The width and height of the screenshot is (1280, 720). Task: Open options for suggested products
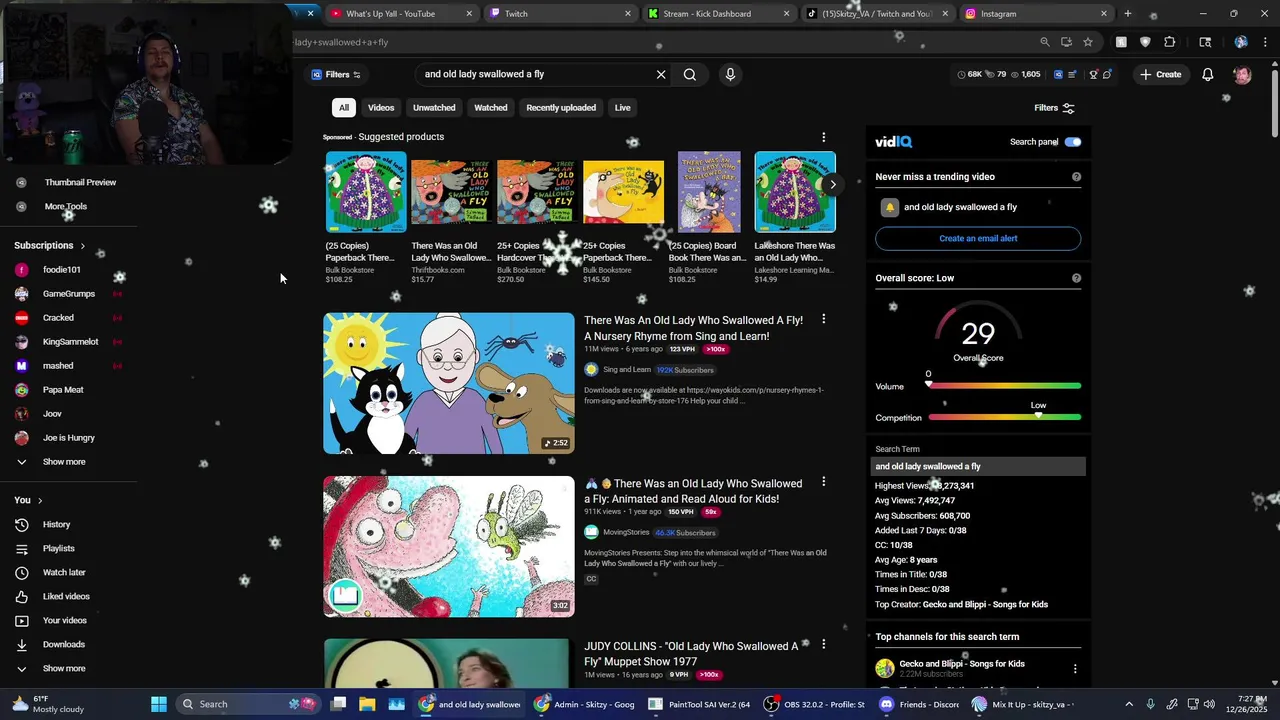(823, 137)
